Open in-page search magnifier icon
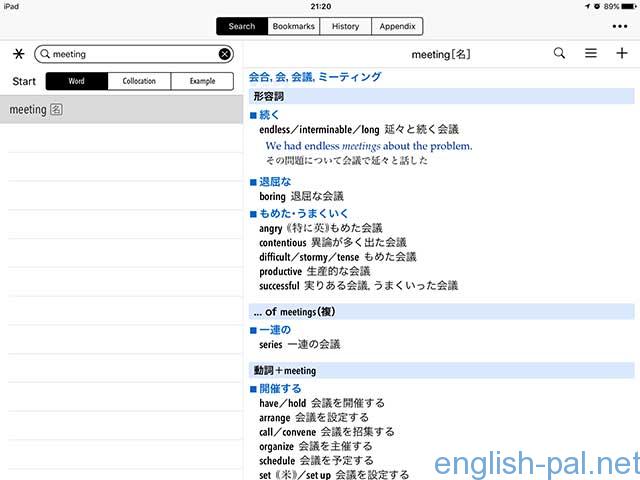The image size is (640, 480). tap(560, 54)
